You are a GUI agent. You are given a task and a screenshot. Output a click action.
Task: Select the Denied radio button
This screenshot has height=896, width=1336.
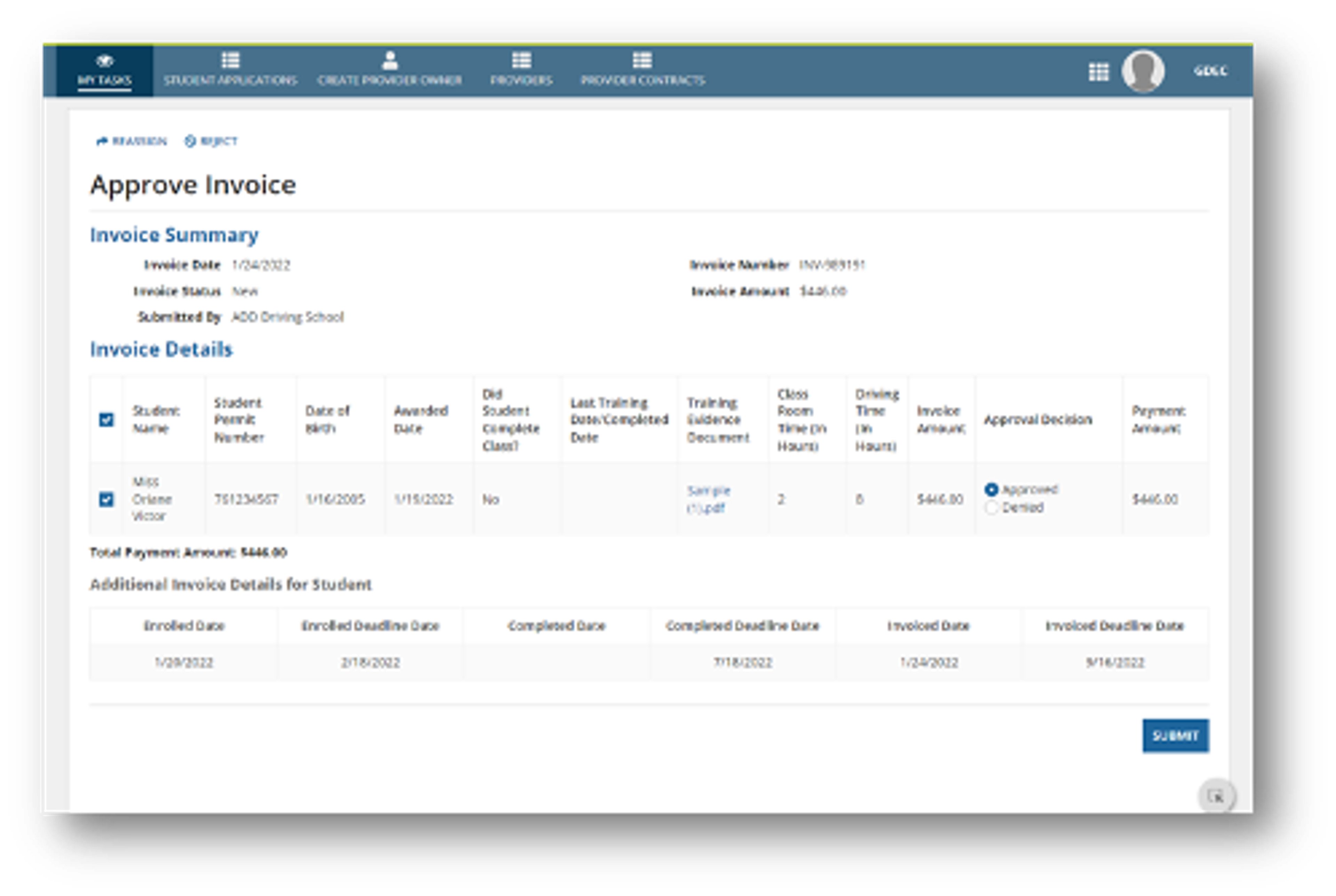(x=992, y=507)
